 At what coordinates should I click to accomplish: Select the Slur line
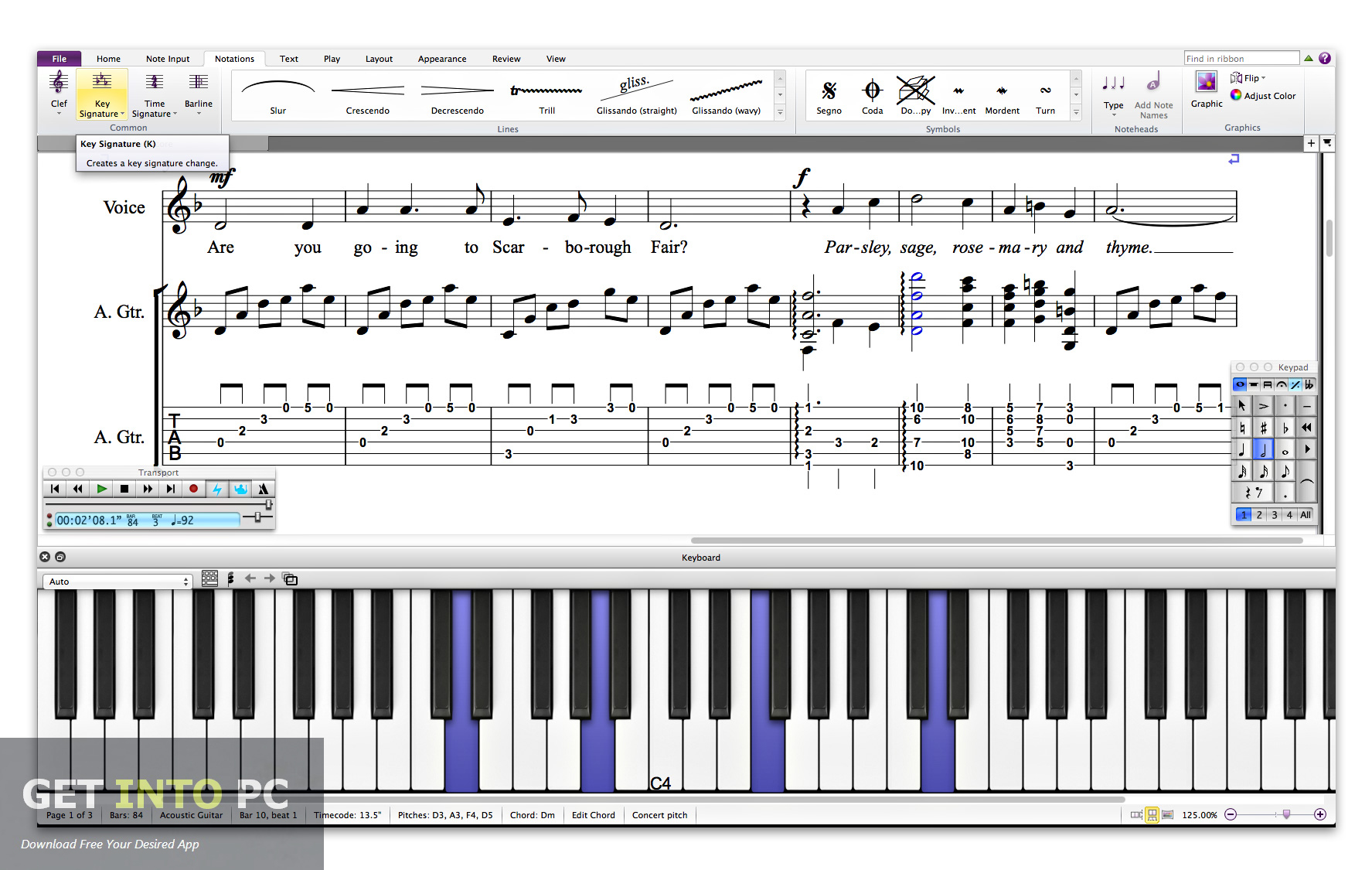(278, 96)
